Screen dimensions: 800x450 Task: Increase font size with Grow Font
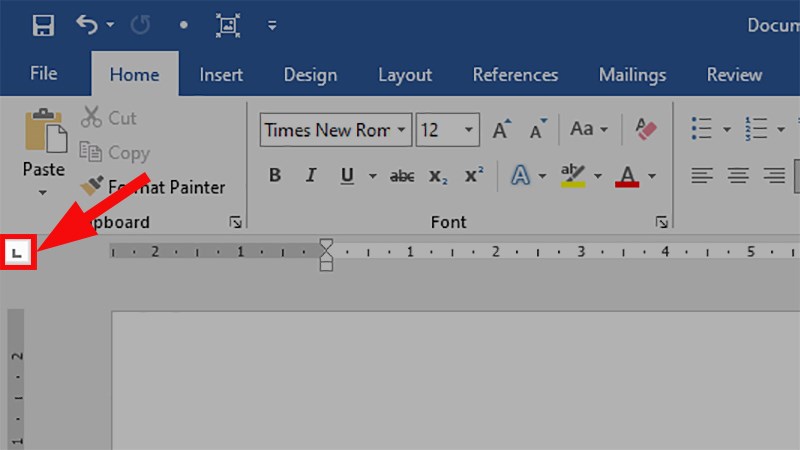tap(502, 129)
